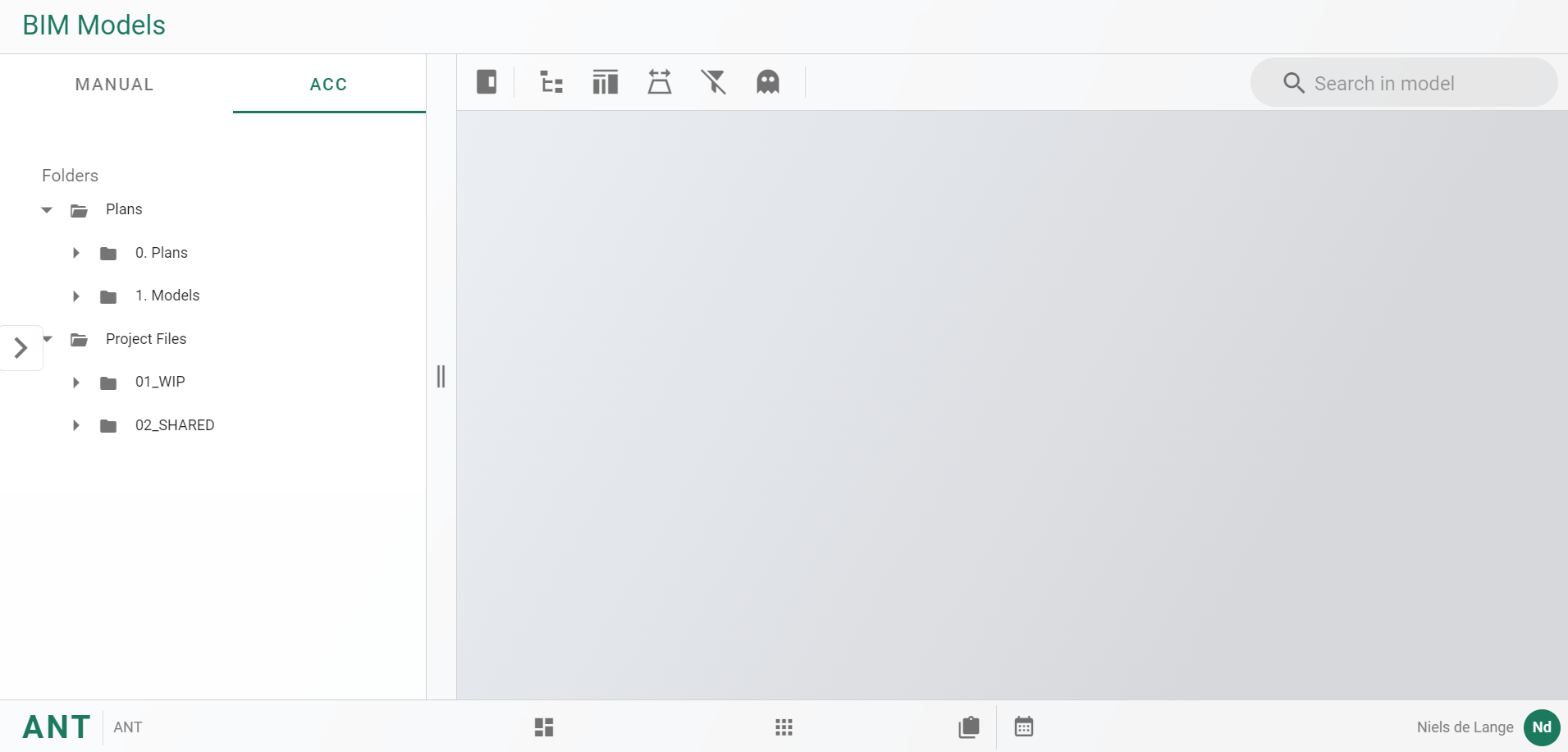
Task: Click the ANT logo
Action: coord(57,727)
